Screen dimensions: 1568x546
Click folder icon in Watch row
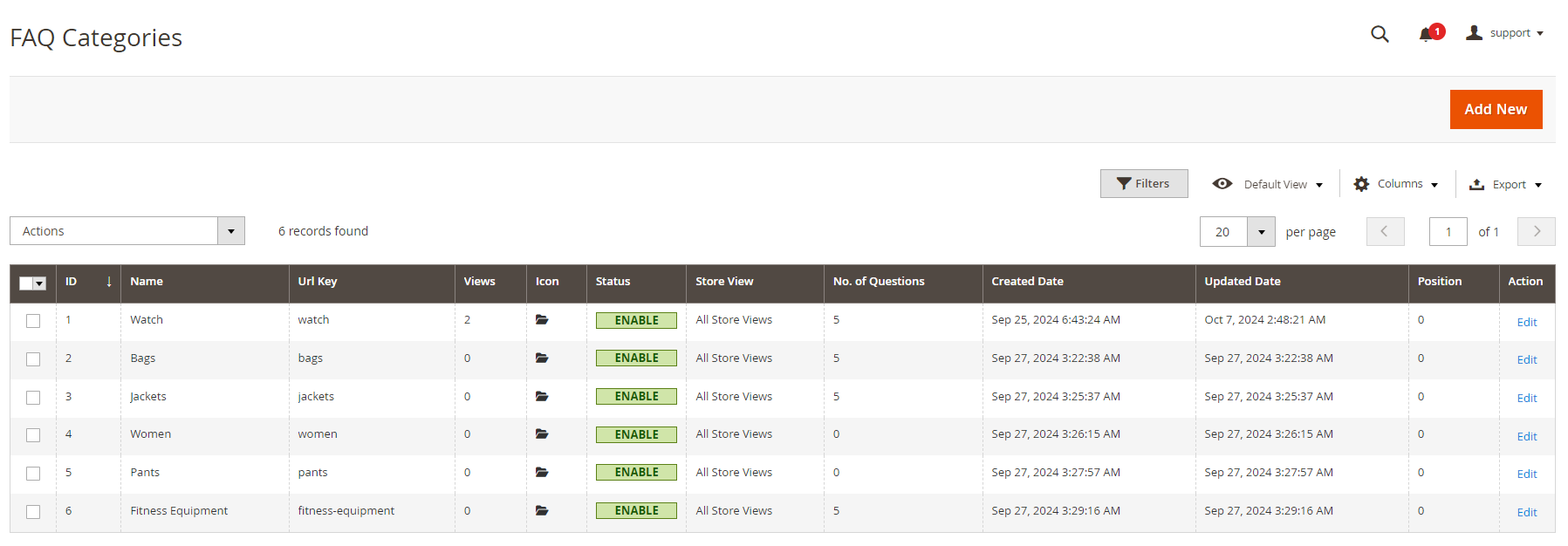542,320
